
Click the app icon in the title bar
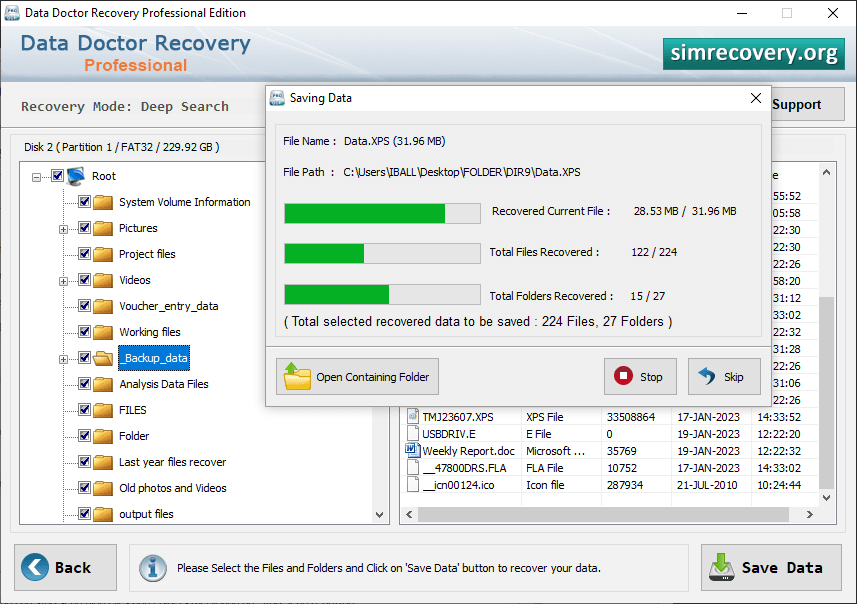[x=11, y=13]
